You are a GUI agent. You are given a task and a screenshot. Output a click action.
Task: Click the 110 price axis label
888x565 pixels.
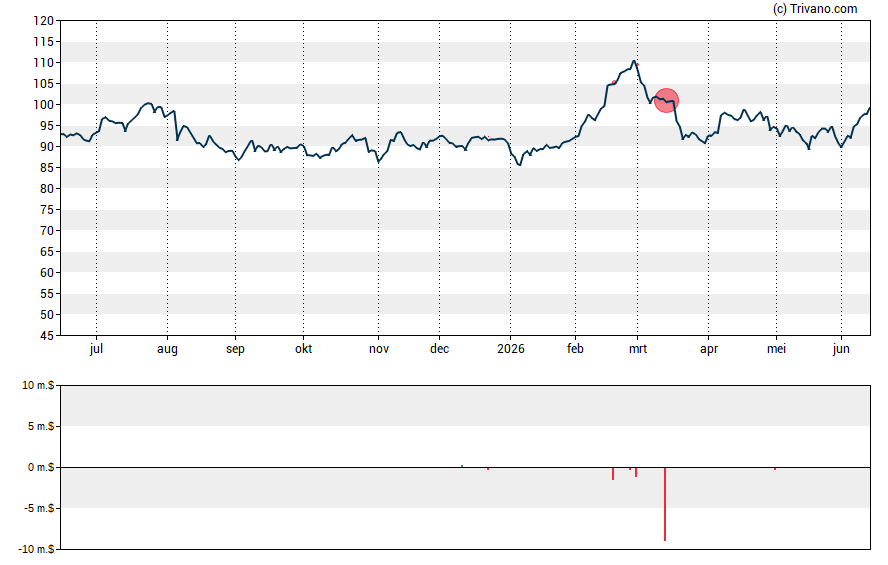tap(44, 63)
